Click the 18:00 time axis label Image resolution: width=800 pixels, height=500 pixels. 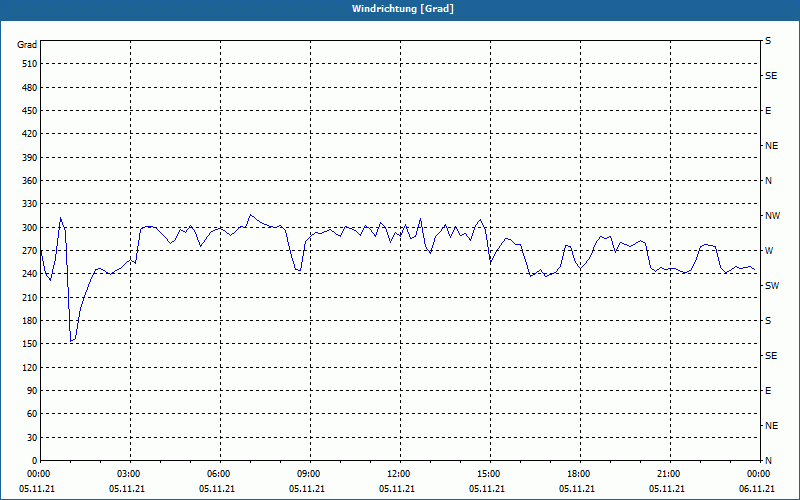click(580, 474)
